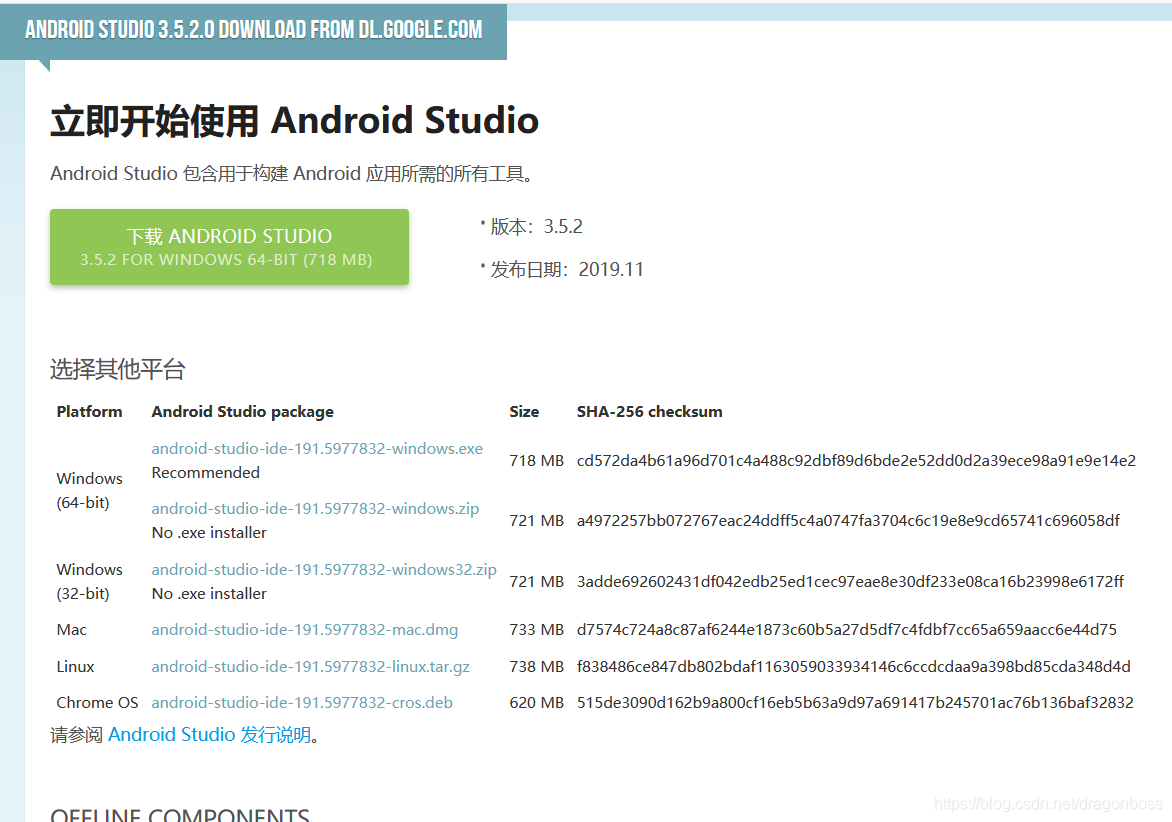The height and width of the screenshot is (822, 1172).
Task: Open the Android Studio 发行说明 link
Action: coord(210,735)
